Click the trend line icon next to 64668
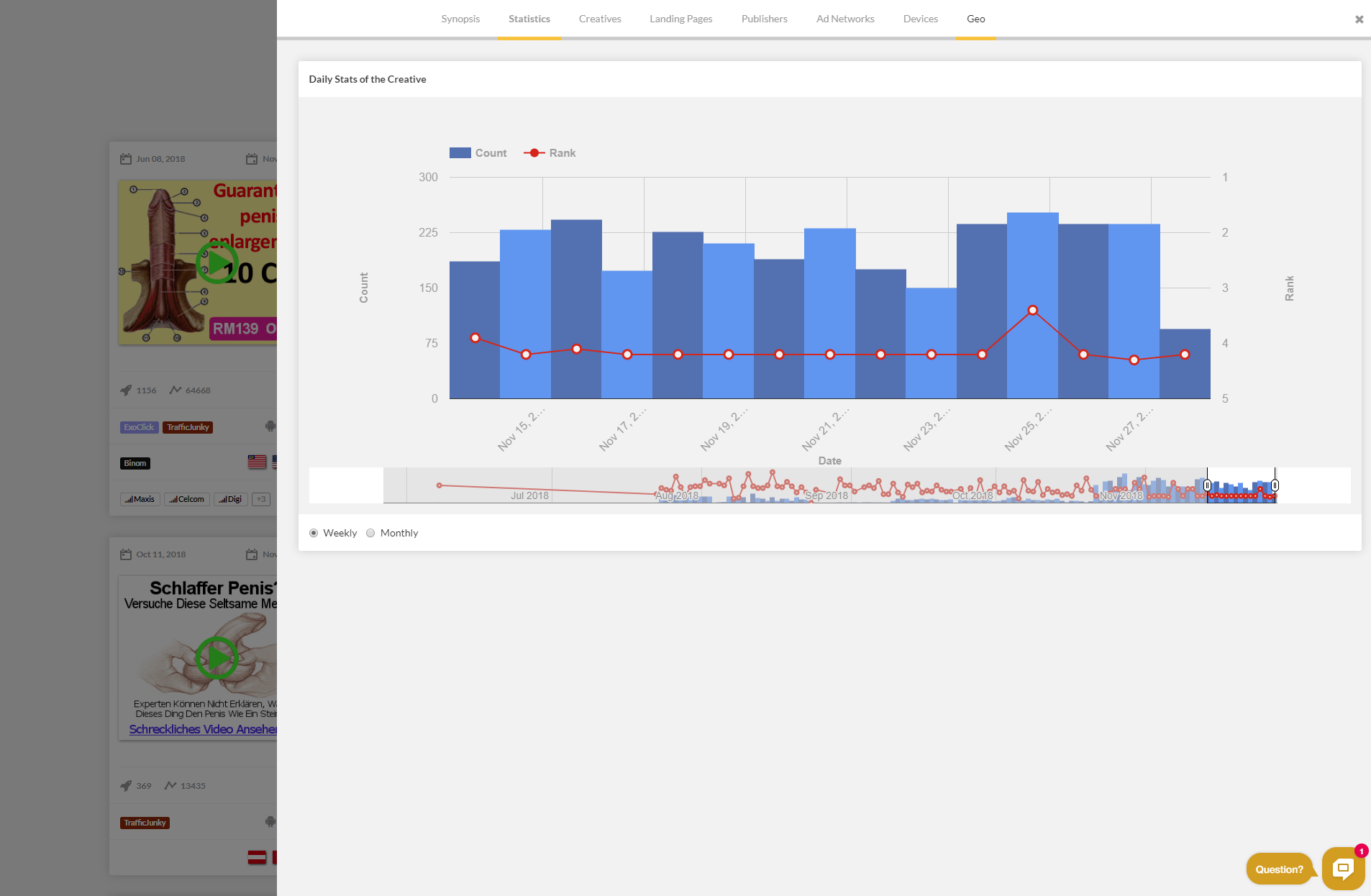1371x896 pixels. [175, 390]
